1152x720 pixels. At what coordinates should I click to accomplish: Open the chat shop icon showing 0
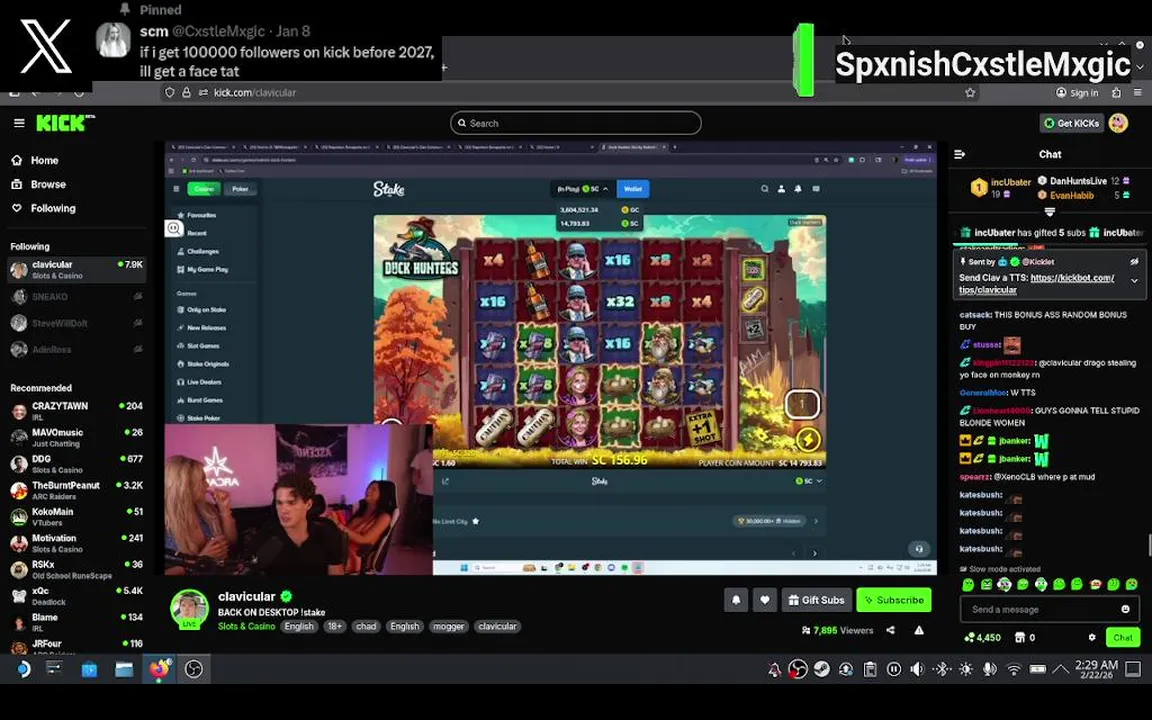1018,638
